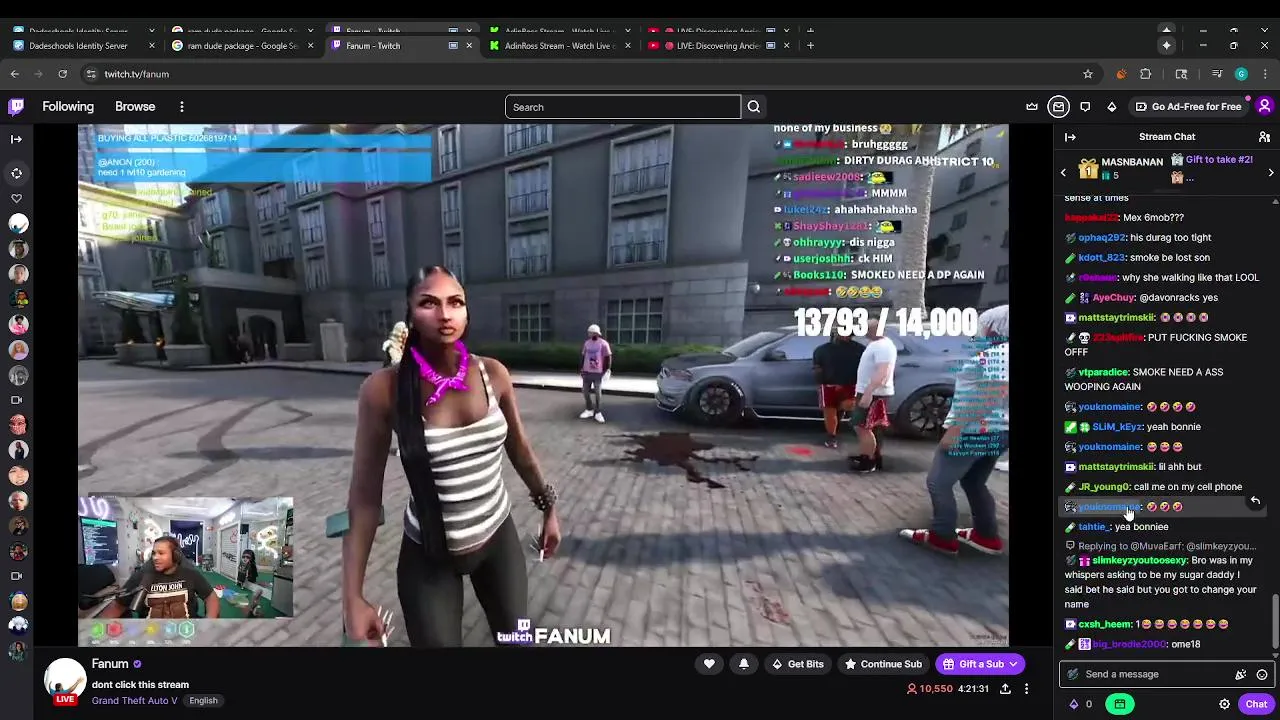Open the user profile avatar menu

pos(1264,106)
